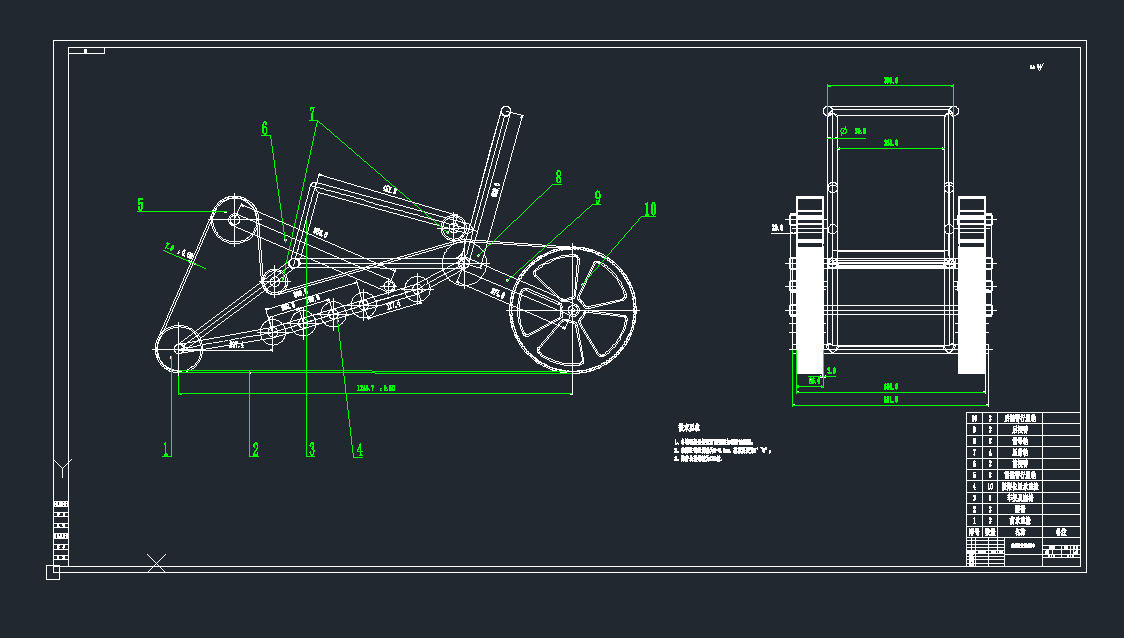Viewport: 1124px width, 638px height.
Task: Click callout number 1 at the bottom
Action: 166,450
